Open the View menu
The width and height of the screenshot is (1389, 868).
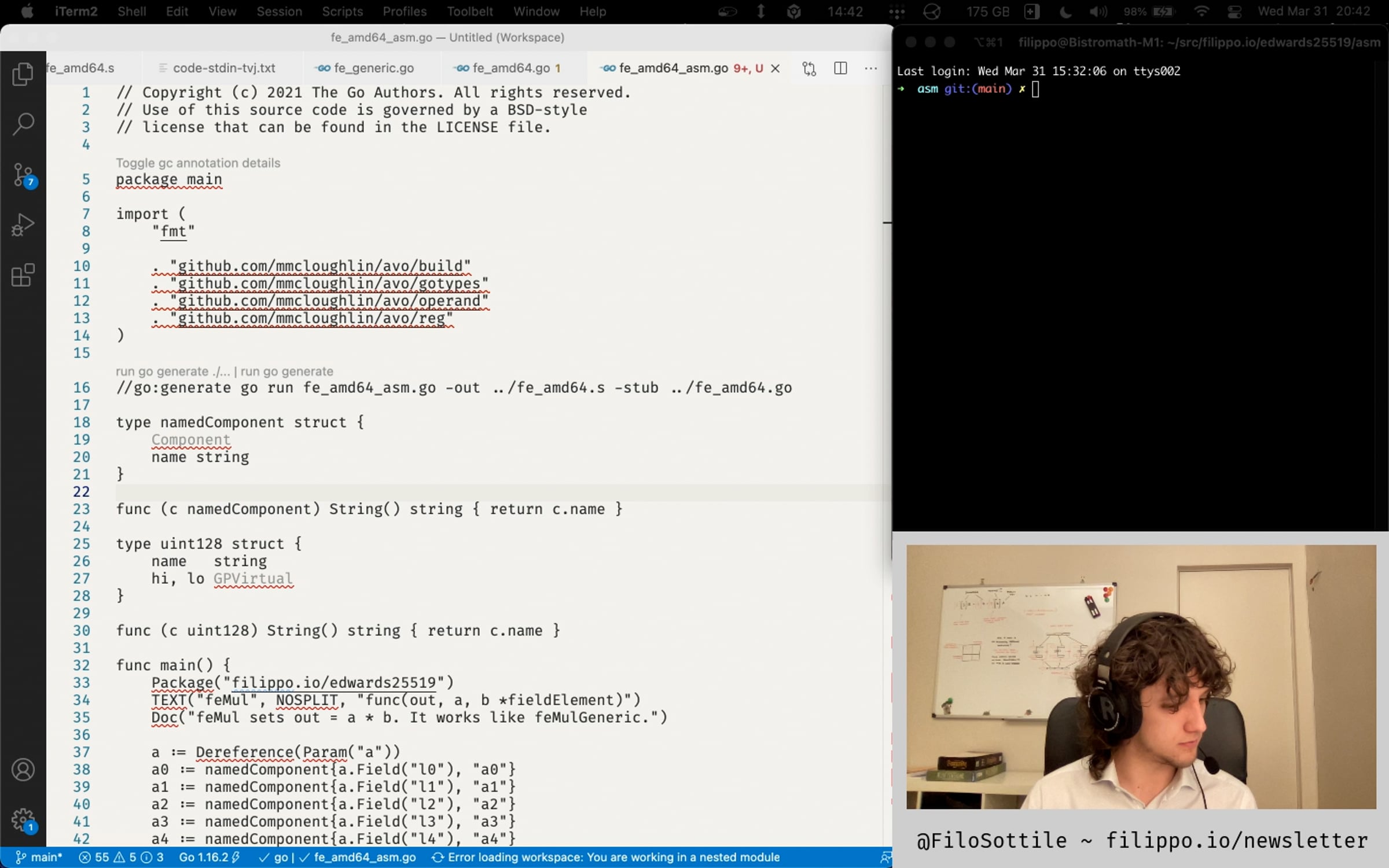pos(222,12)
